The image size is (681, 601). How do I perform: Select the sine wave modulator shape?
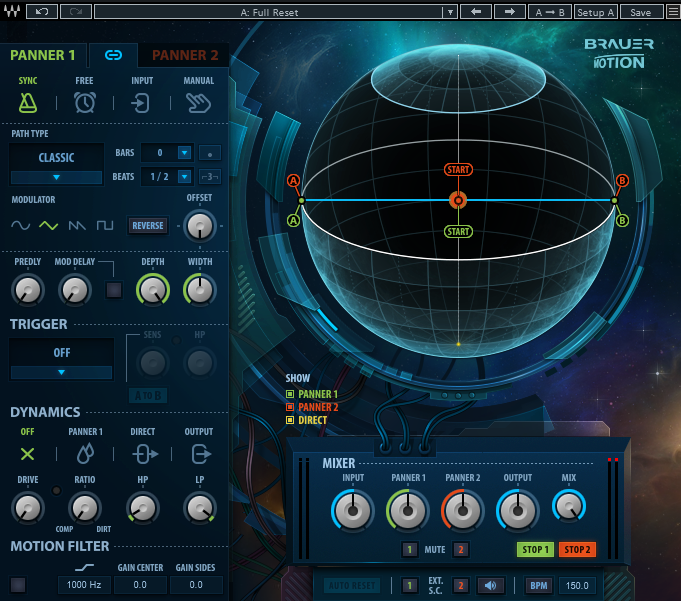[21, 226]
